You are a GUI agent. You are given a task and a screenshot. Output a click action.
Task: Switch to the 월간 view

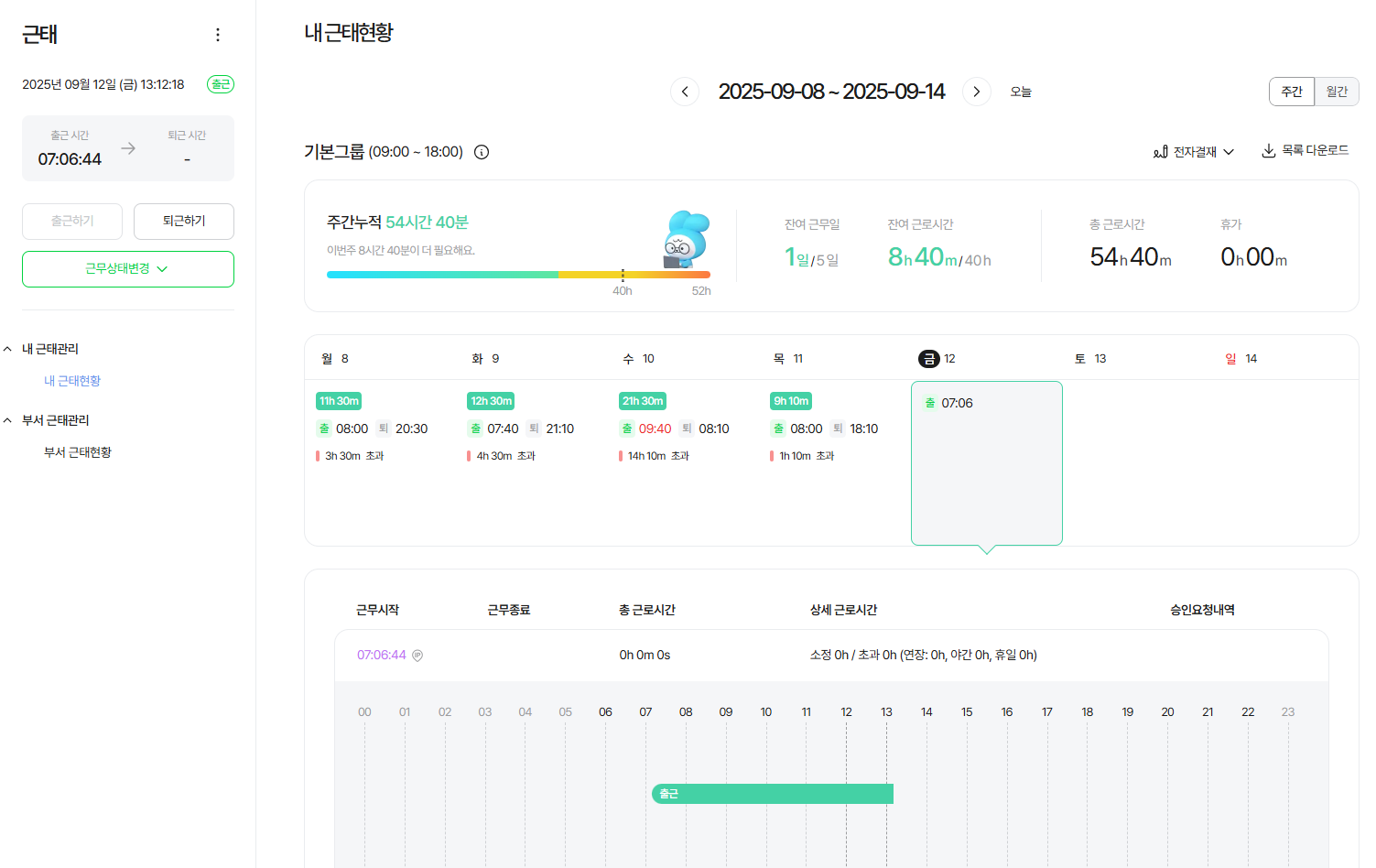point(1337,92)
